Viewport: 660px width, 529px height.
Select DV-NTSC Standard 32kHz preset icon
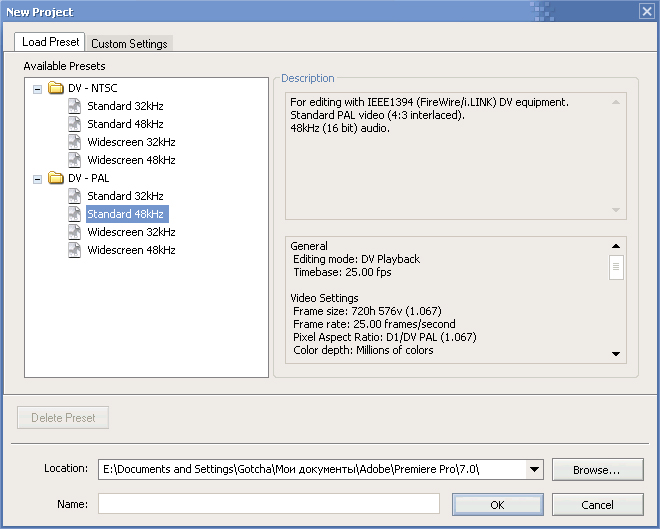75,106
